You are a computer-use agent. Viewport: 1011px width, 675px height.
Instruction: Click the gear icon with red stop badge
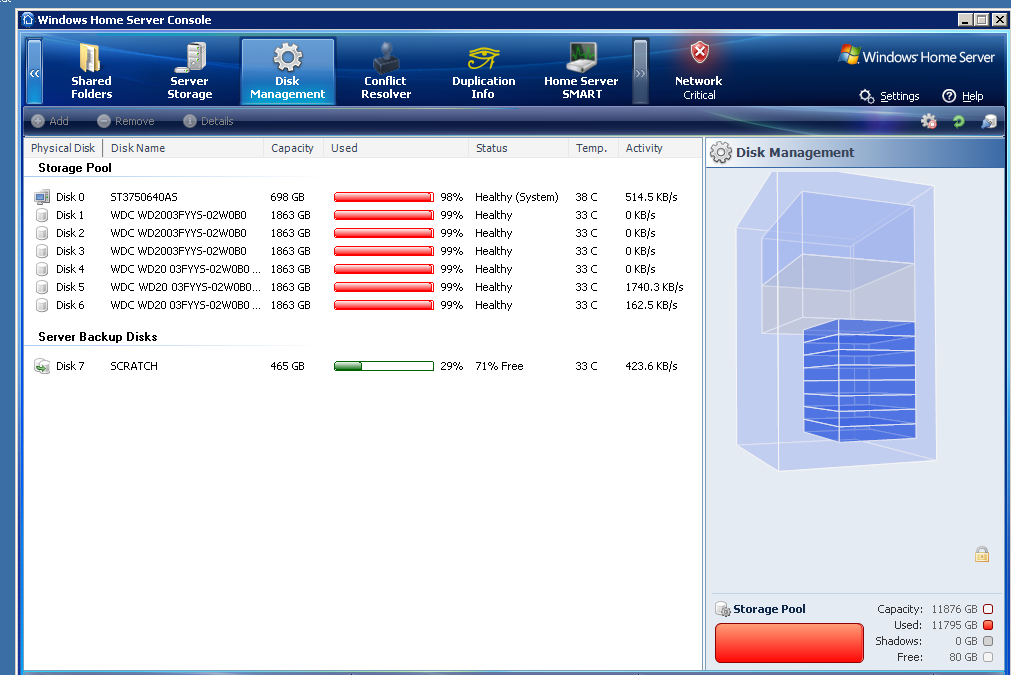[x=928, y=121]
